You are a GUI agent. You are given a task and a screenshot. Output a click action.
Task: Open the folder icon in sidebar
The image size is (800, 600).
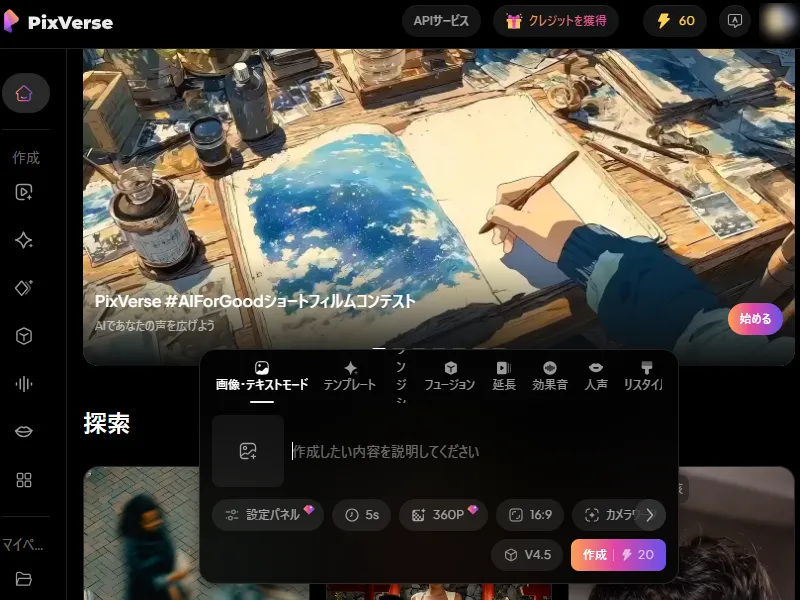24,579
